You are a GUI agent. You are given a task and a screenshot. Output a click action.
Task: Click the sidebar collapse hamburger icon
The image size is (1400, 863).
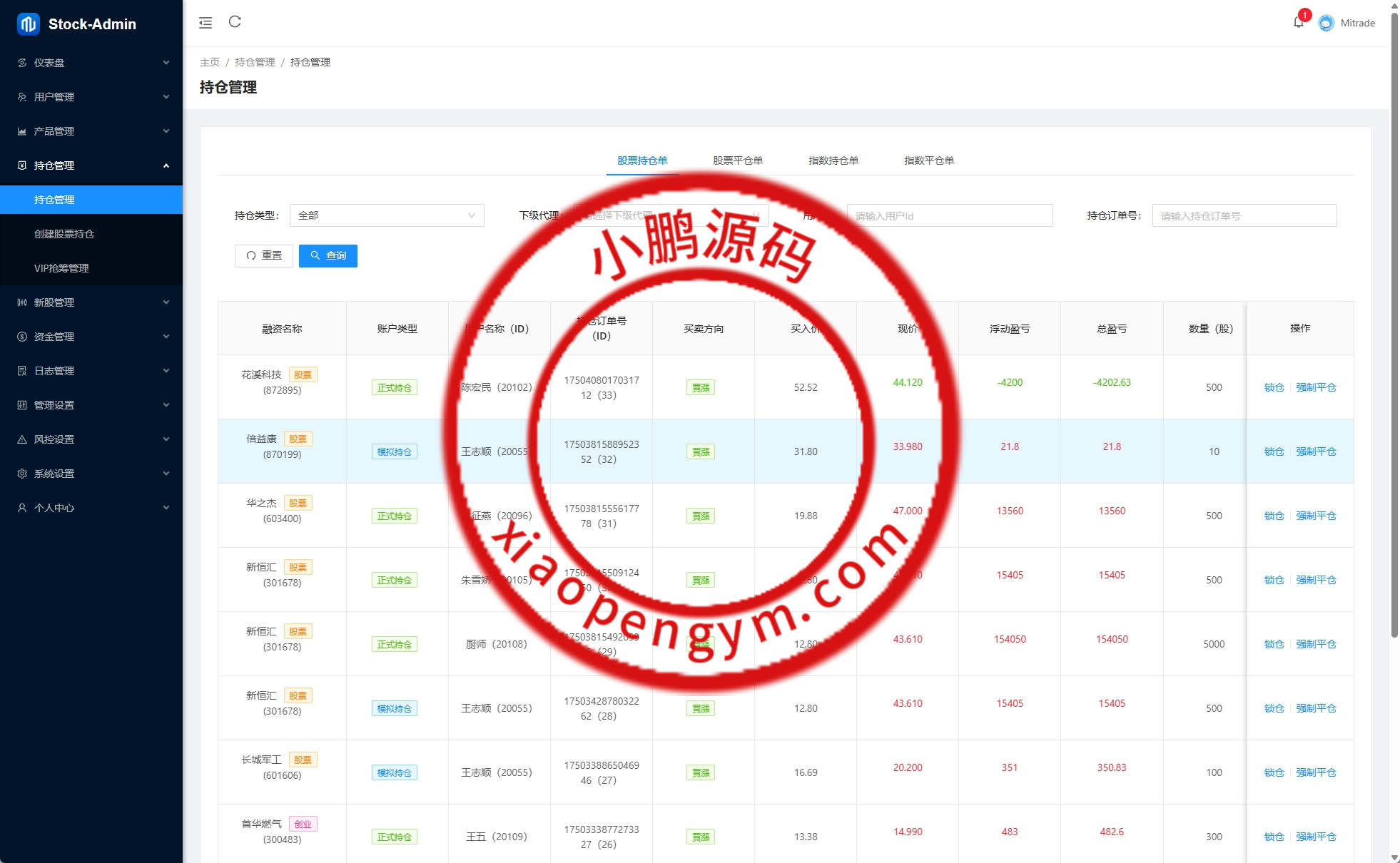[x=206, y=23]
